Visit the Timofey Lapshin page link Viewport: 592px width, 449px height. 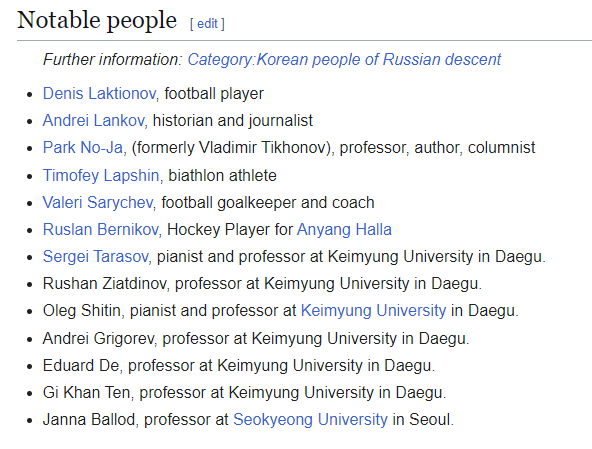click(x=101, y=175)
